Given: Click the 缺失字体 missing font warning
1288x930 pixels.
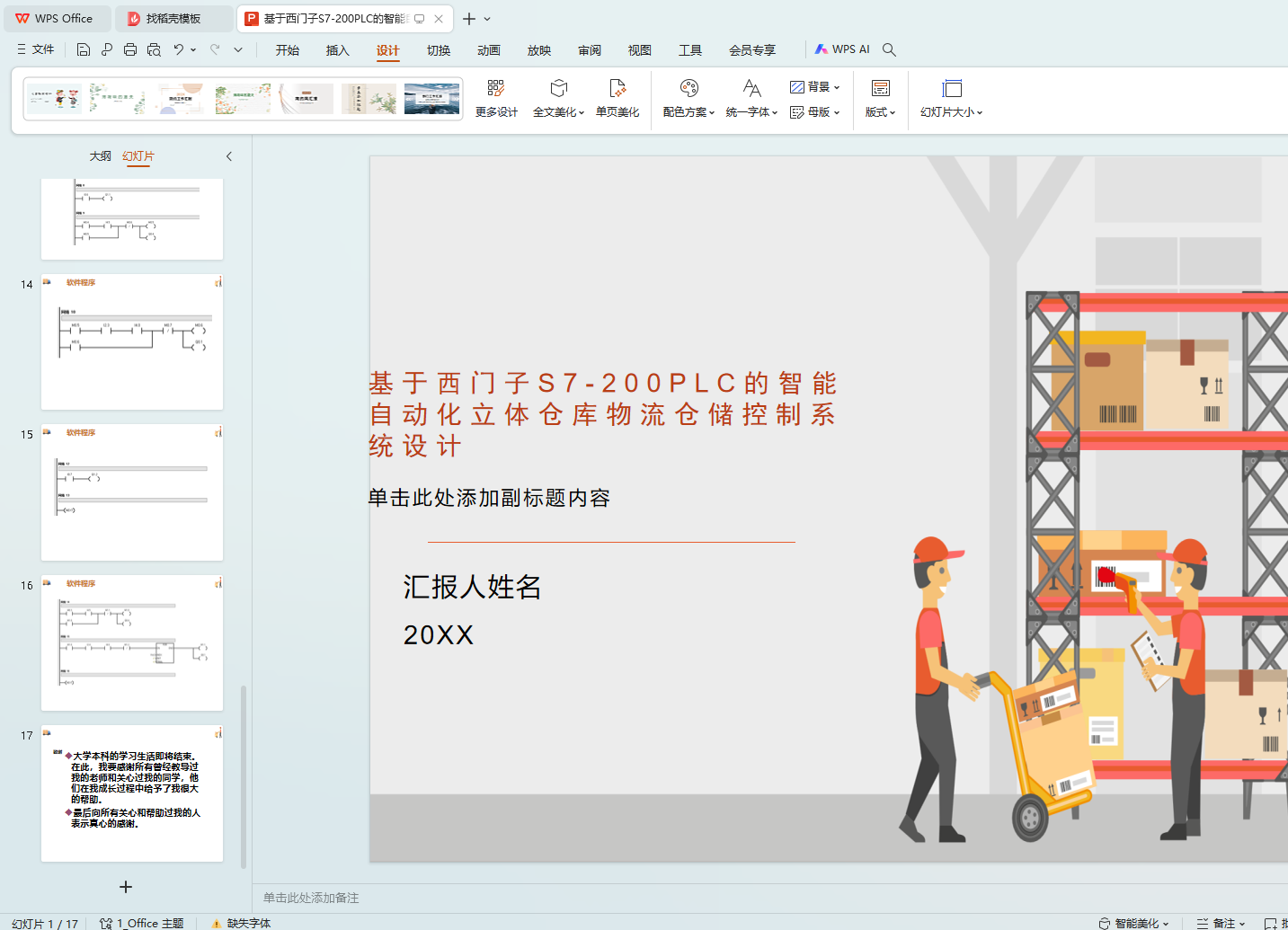Looking at the screenshot, I should (x=241, y=923).
